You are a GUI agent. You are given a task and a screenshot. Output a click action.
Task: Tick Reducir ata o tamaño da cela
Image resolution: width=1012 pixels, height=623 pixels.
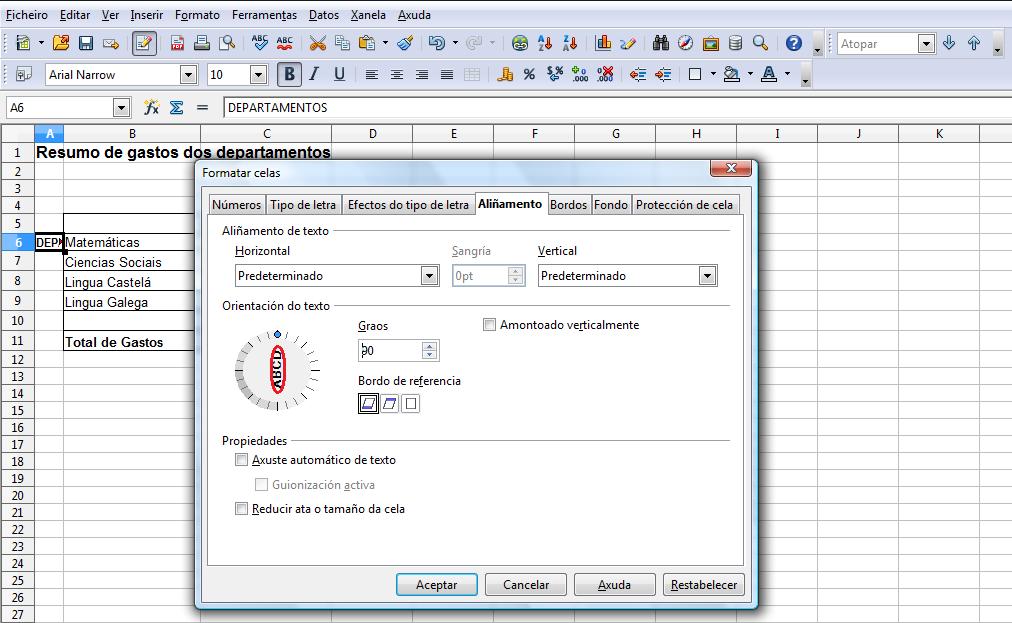241,509
